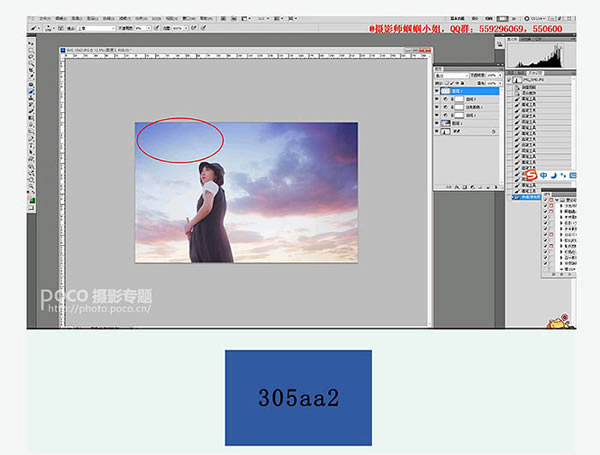The height and width of the screenshot is (455, 600).
Task: Open the layer blend mode dropdown
Action: click(x=452, y=75)
